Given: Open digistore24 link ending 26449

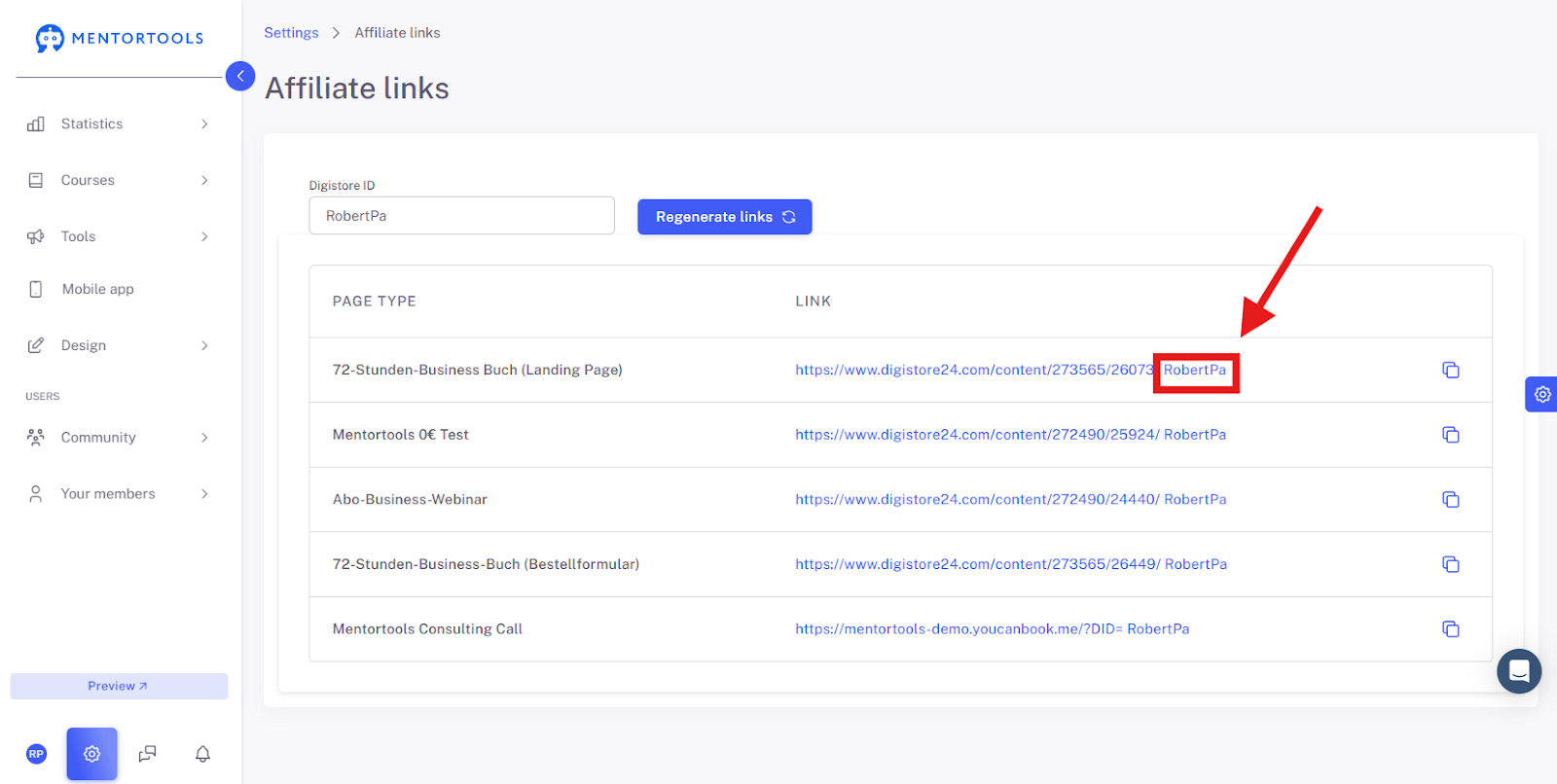Looking at the screenshot, I should tap(1011, 564).
